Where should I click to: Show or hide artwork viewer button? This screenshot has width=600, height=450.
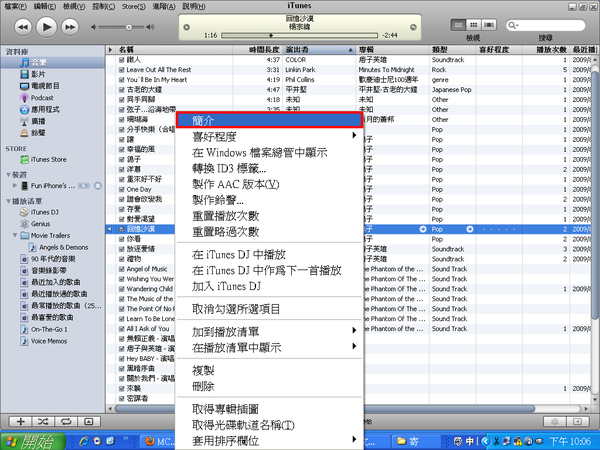(x=88, y=422)
